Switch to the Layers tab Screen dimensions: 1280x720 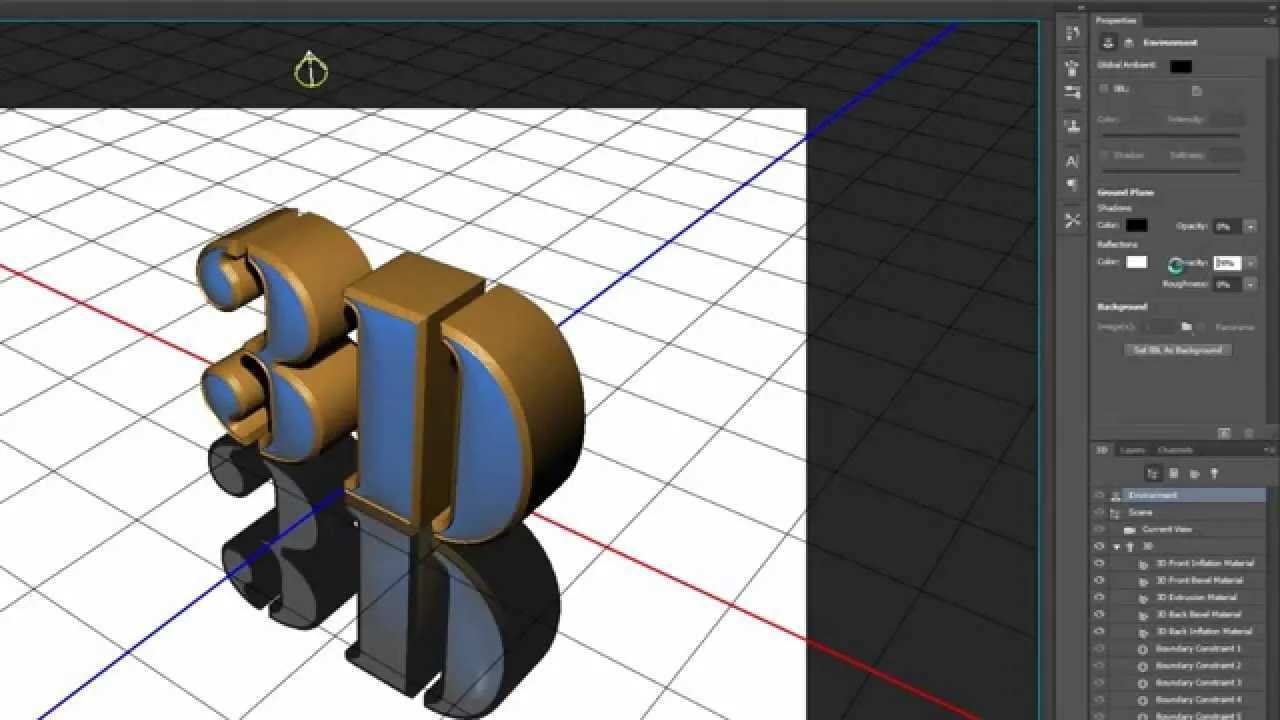pyautogui.click(x=1133, y=450)
